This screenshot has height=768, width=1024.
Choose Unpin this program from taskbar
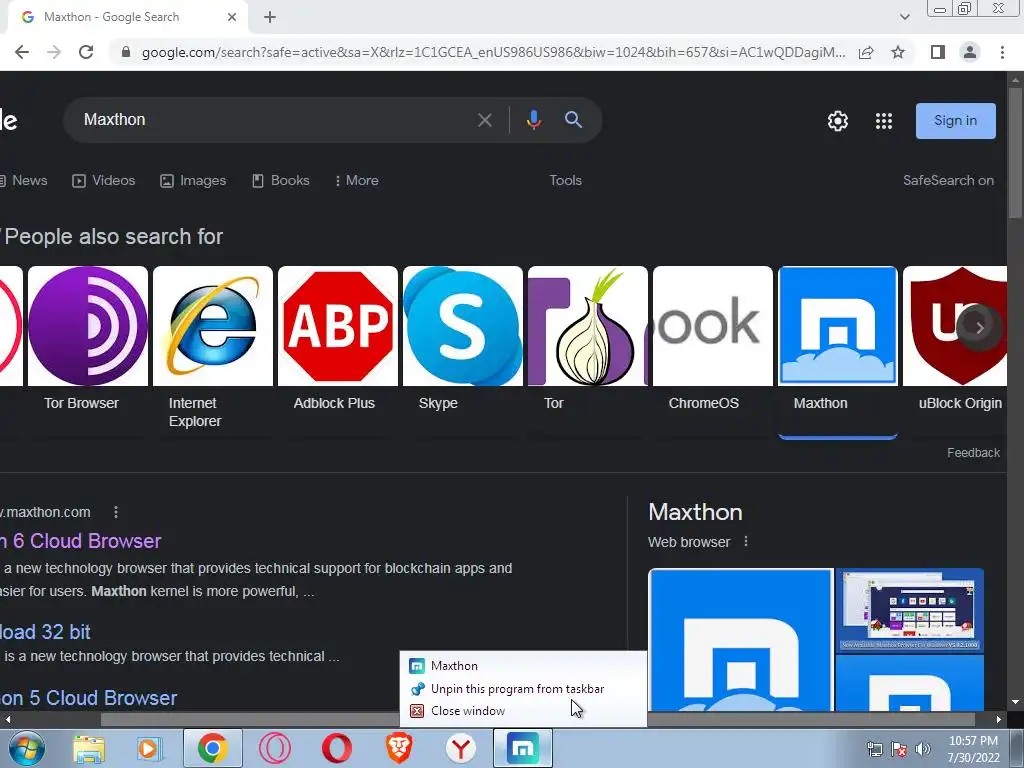click(x=523, y=688)
